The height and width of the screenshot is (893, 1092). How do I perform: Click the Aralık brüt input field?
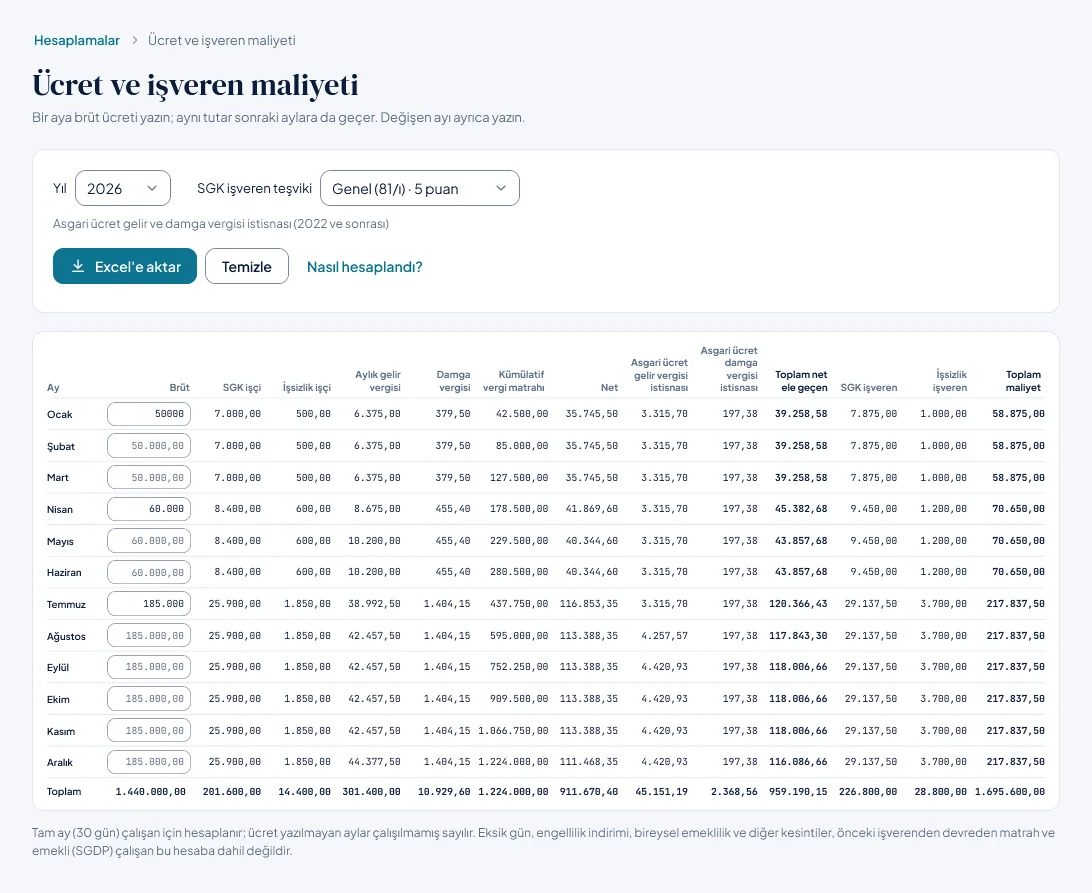[149, 762]
